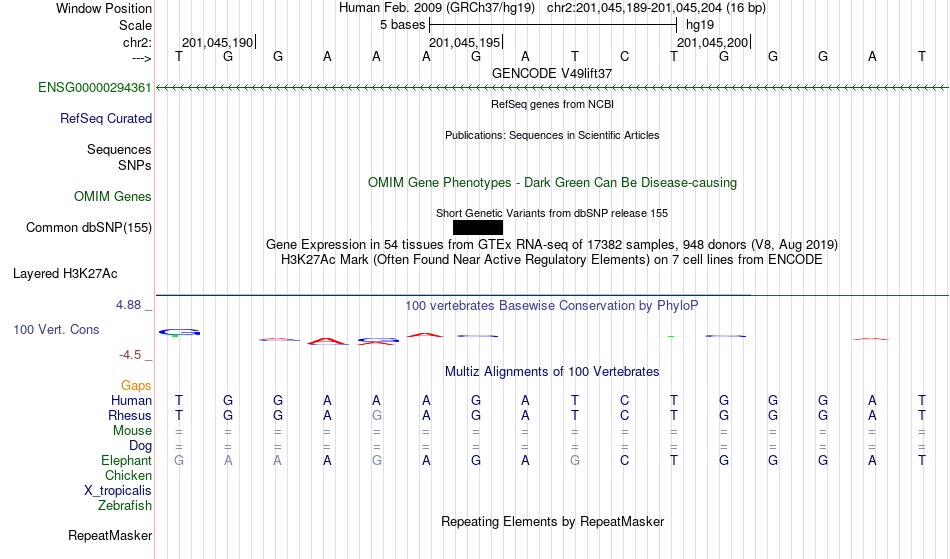Click the blue G PhyloP logo letter
This screenshot has width=950, height=559.
[179, 332]
